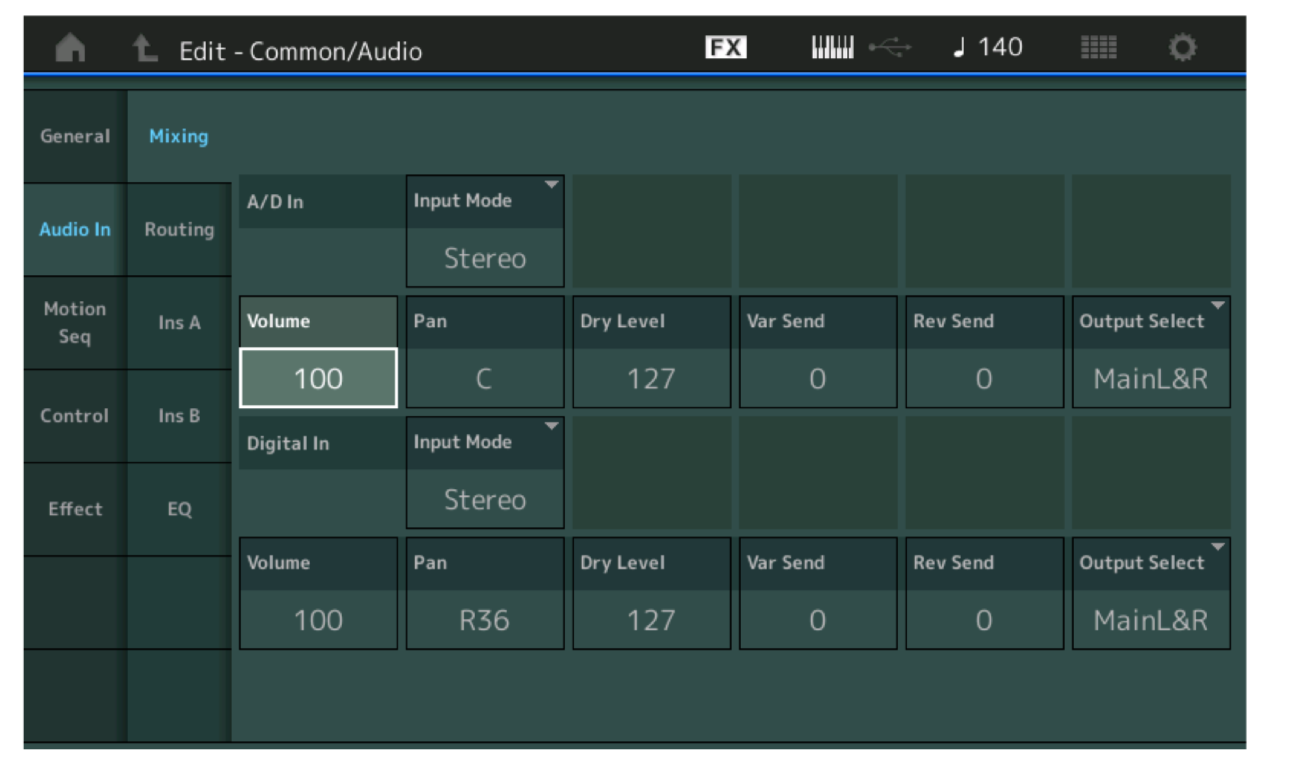Screen dimensions: 1295x773
Task: Open the Live Set grid icon
Action: [x=1099, y=47]
